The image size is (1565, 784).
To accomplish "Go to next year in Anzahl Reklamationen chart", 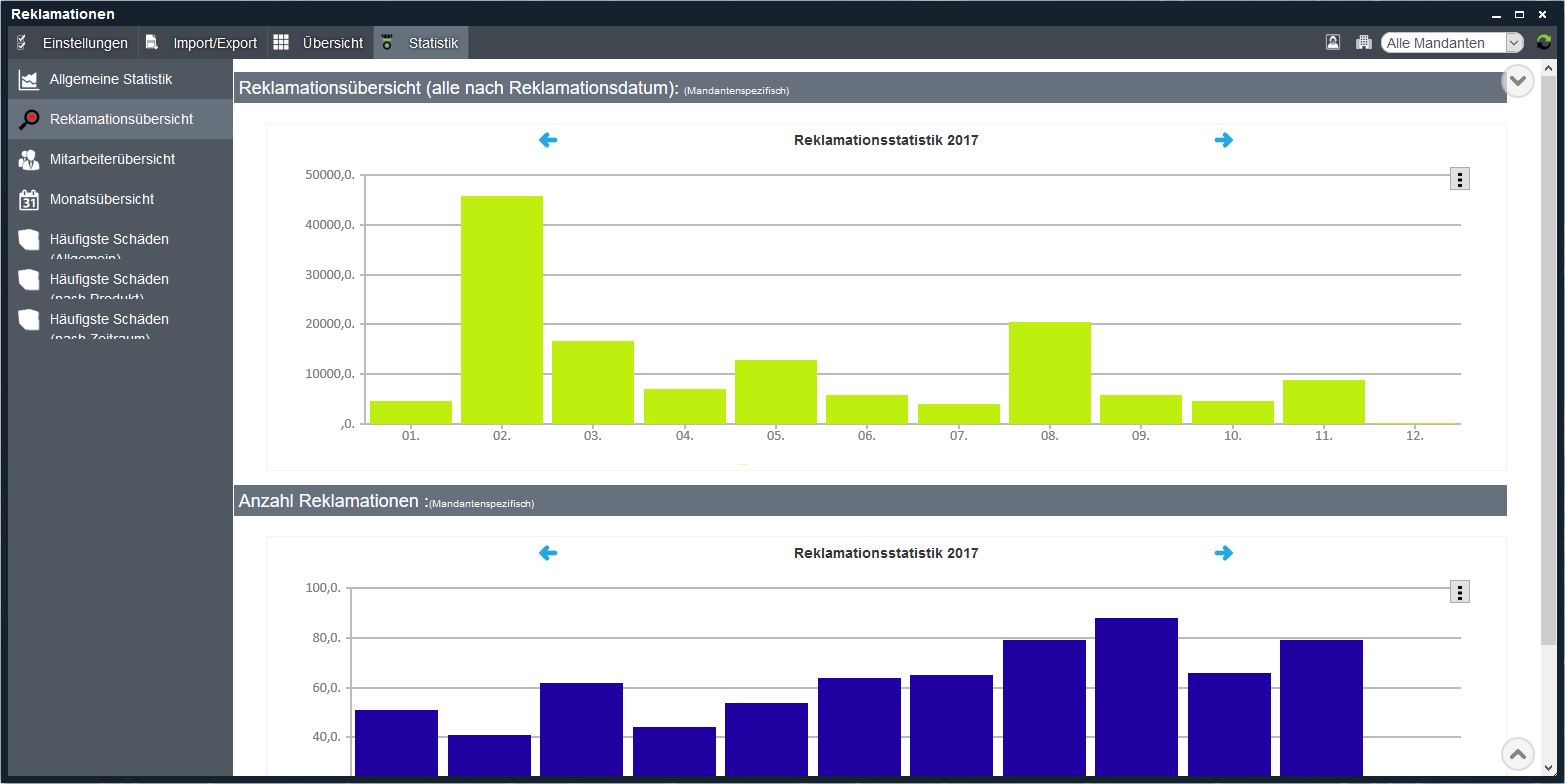I will click(1224, 553).
